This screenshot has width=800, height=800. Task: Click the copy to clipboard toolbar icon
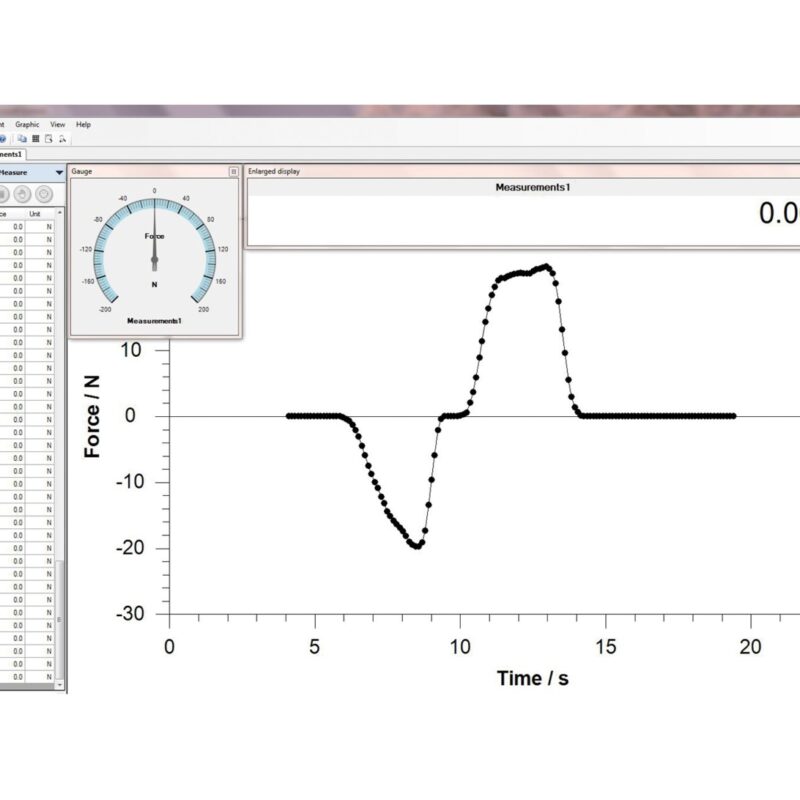[22, 138]
